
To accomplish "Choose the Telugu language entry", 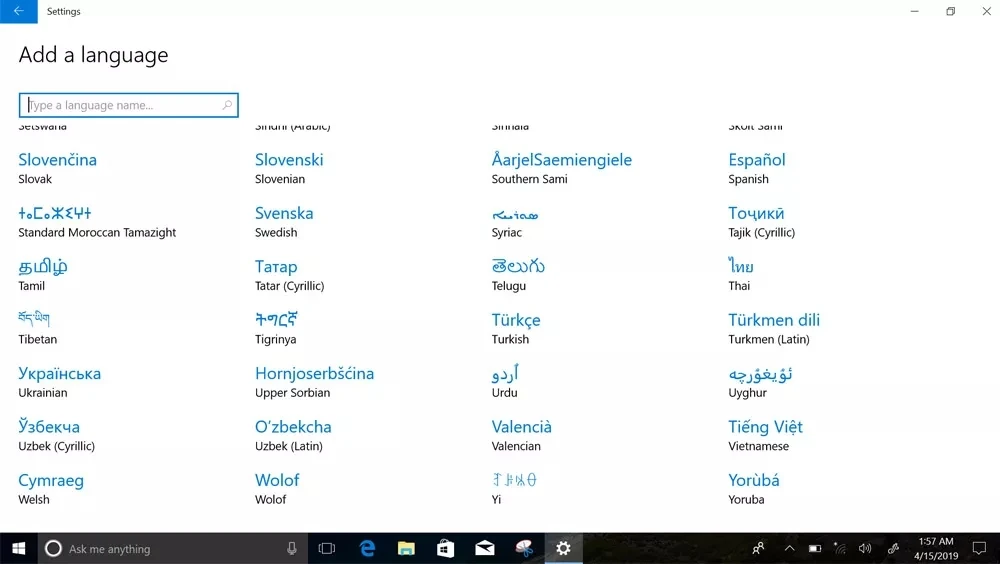I will [518, 275].
